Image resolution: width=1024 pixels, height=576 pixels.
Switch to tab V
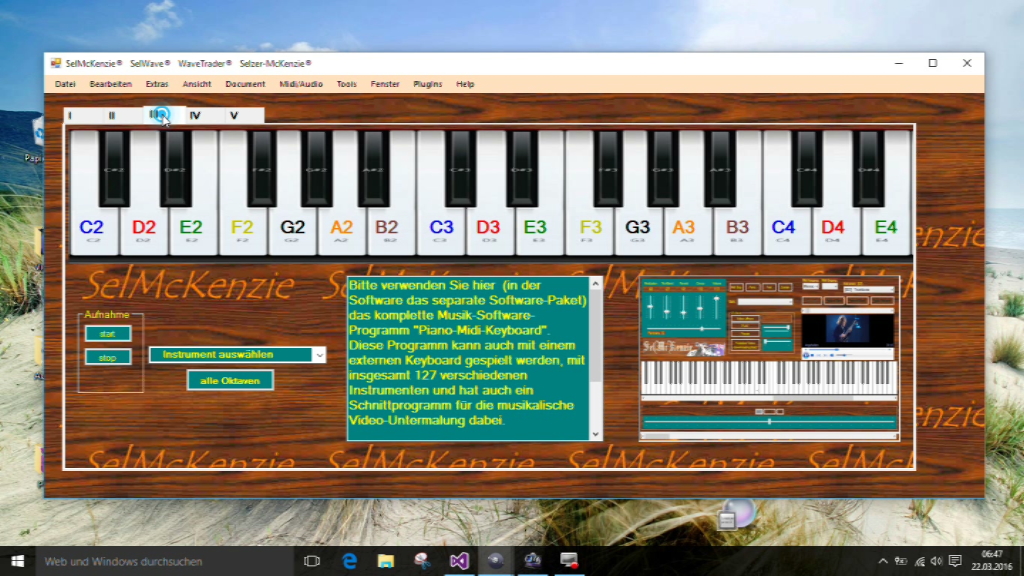(244, 116)
